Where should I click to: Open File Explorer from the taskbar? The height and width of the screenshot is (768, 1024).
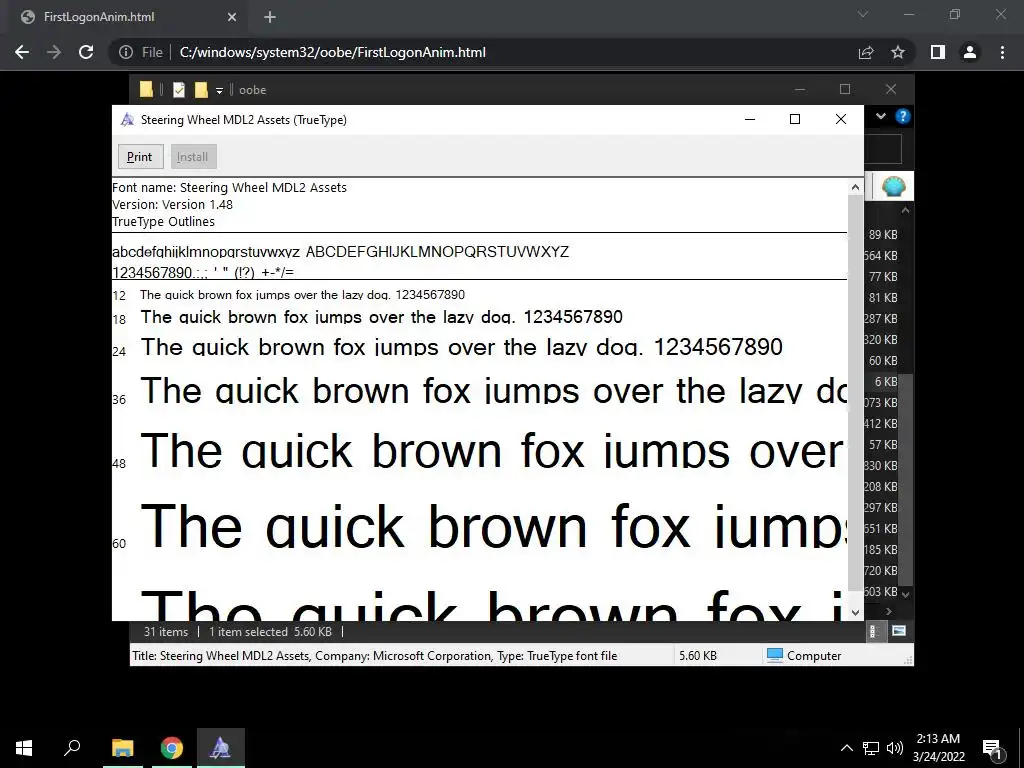[122, 748]
